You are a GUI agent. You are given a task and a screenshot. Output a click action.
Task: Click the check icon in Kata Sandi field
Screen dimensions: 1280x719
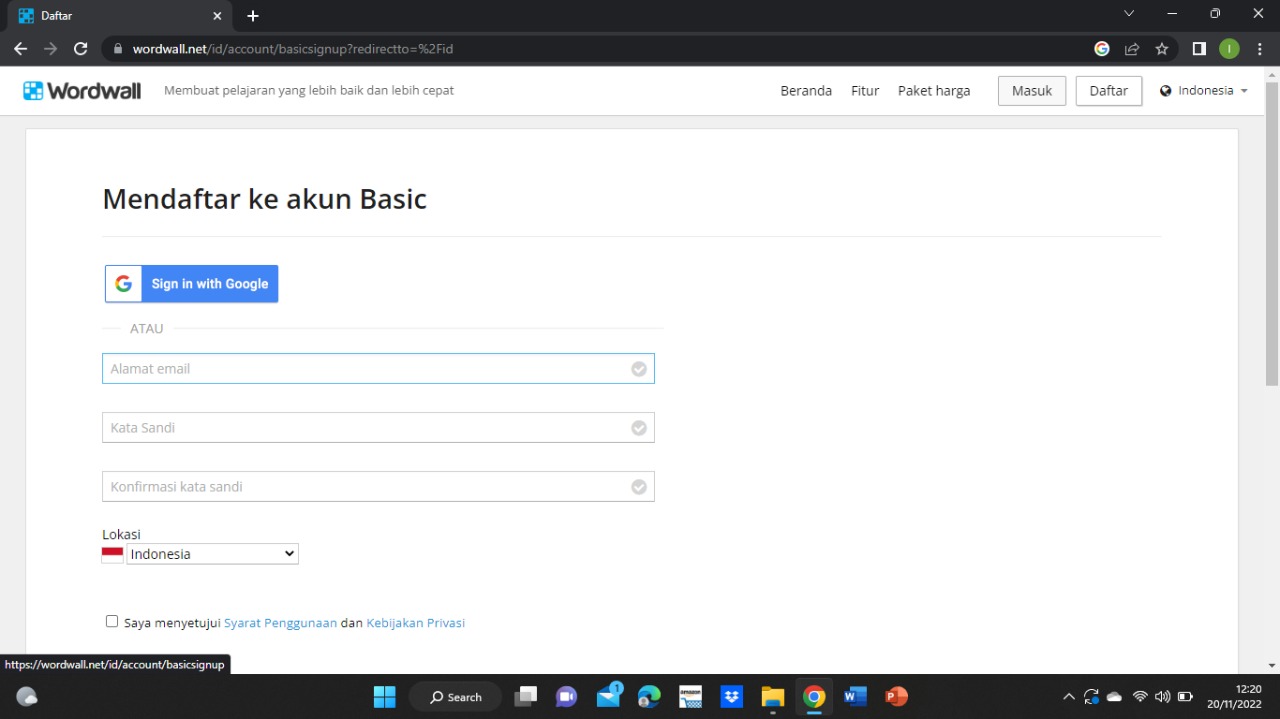tap(639, 428)
